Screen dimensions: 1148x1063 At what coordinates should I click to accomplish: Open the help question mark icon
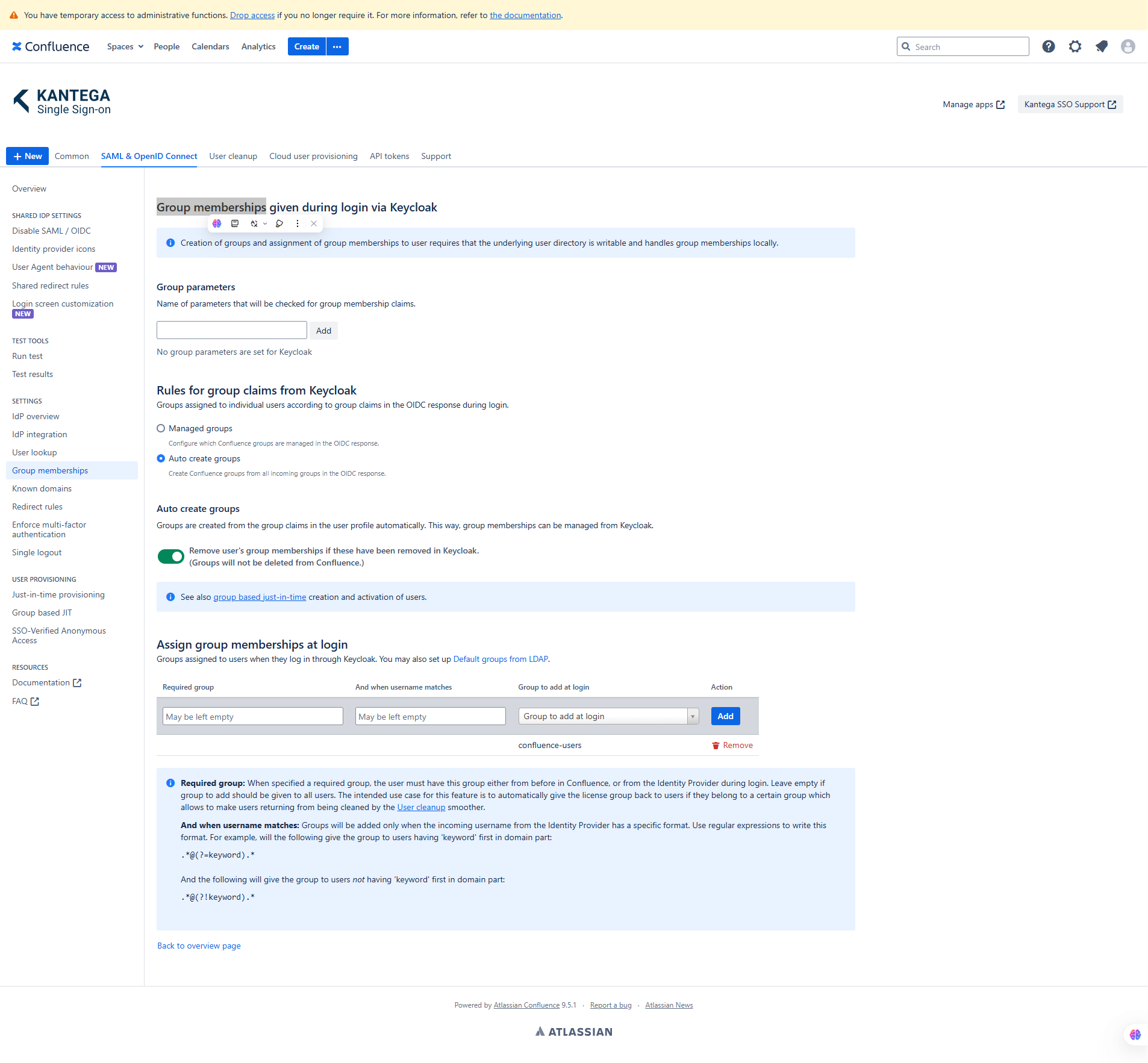pos(1048,46)
